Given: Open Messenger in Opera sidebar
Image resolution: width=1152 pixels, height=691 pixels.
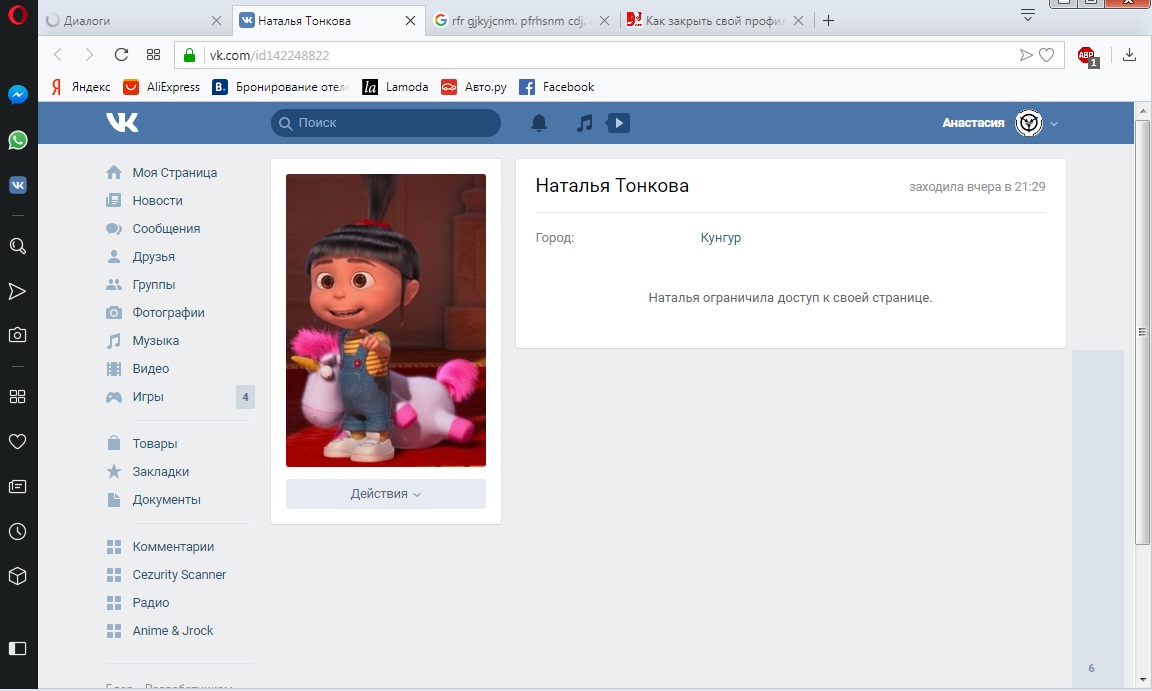Looking at the screenshot, I should [17, 94].
